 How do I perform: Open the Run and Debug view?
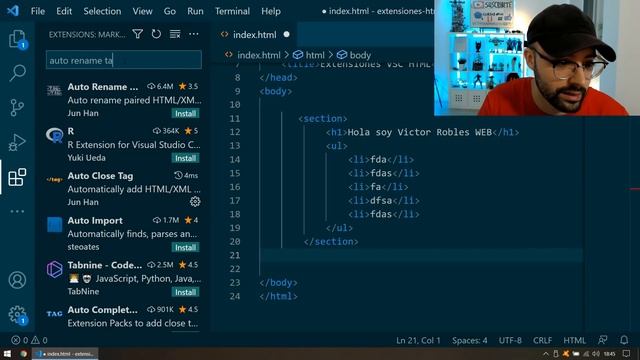(17, 142)
